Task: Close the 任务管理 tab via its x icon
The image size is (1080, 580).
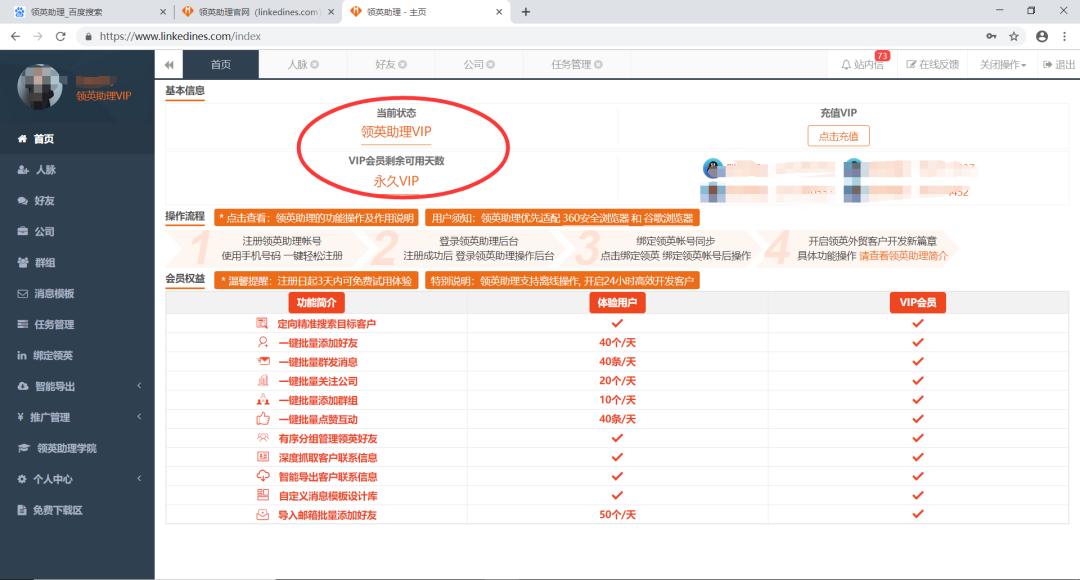Action: pos(599,65)
